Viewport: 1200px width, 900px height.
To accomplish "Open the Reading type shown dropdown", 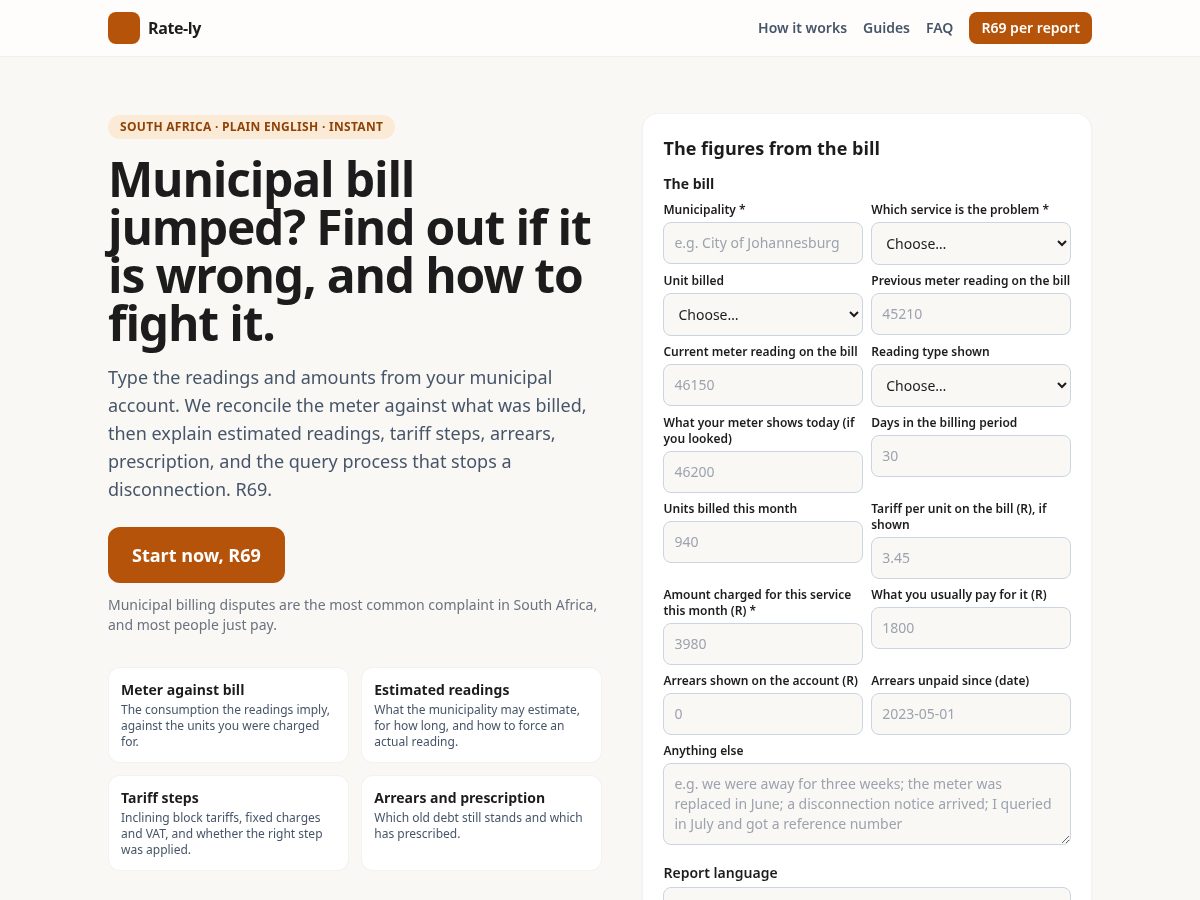I will tap(971, 385).
